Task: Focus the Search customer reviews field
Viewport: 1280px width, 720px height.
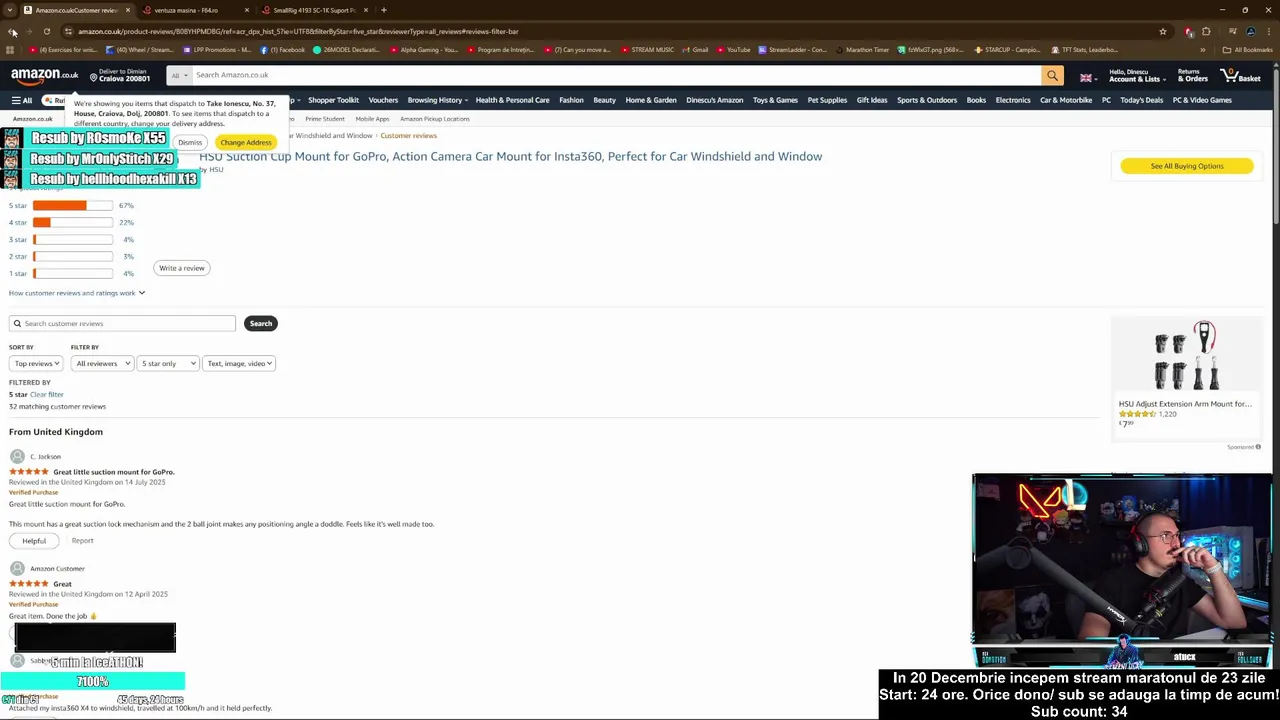Action: pyautogui.click(x=122, y=323)
